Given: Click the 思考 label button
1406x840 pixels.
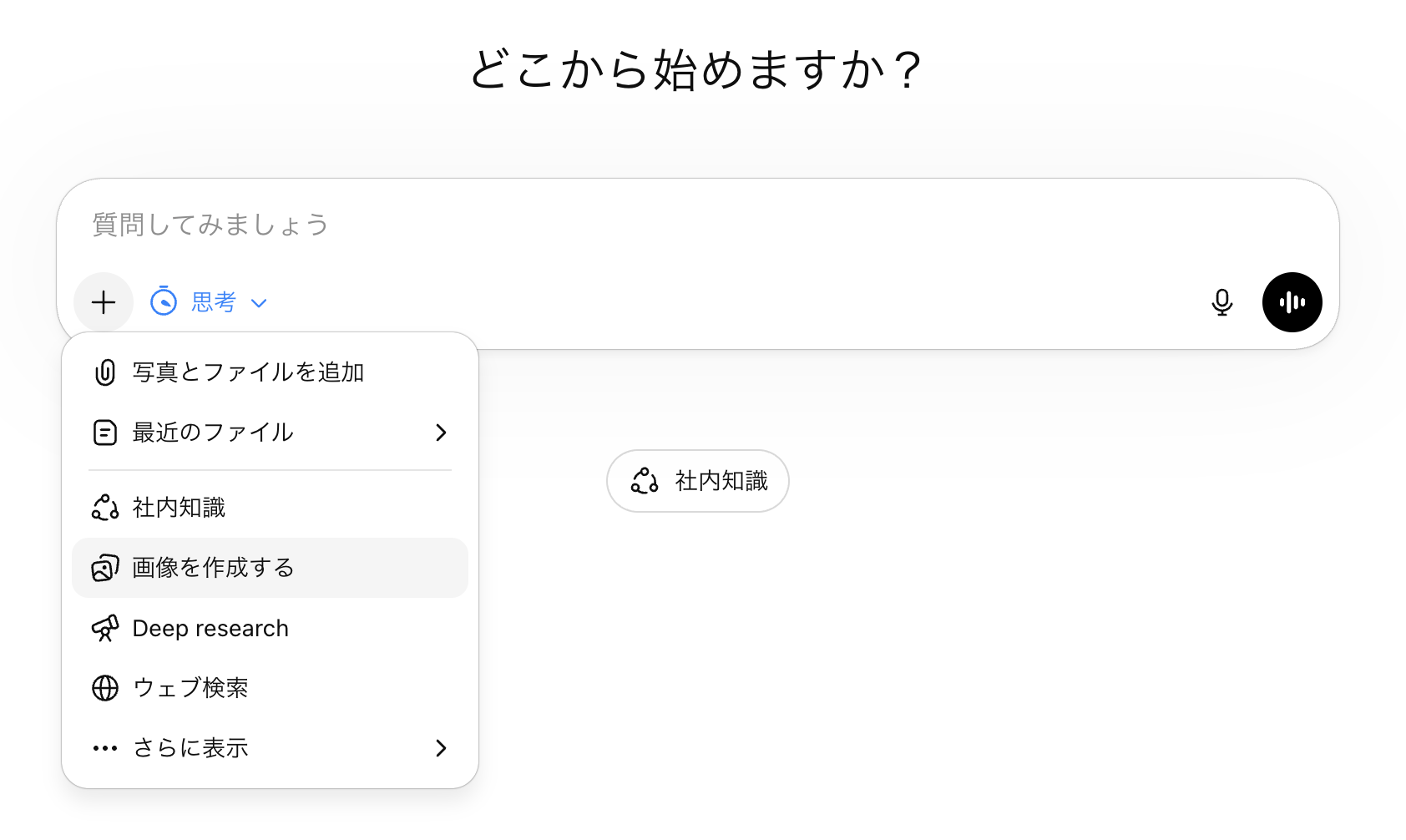Looking at the screenshot, I should pos(214,302).
